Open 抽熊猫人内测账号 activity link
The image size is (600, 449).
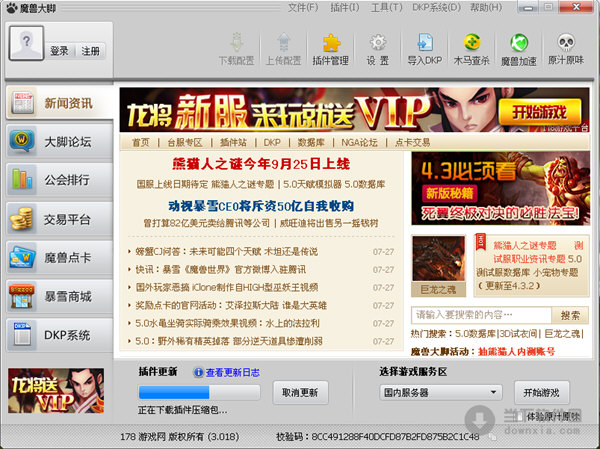coord(516,351)
